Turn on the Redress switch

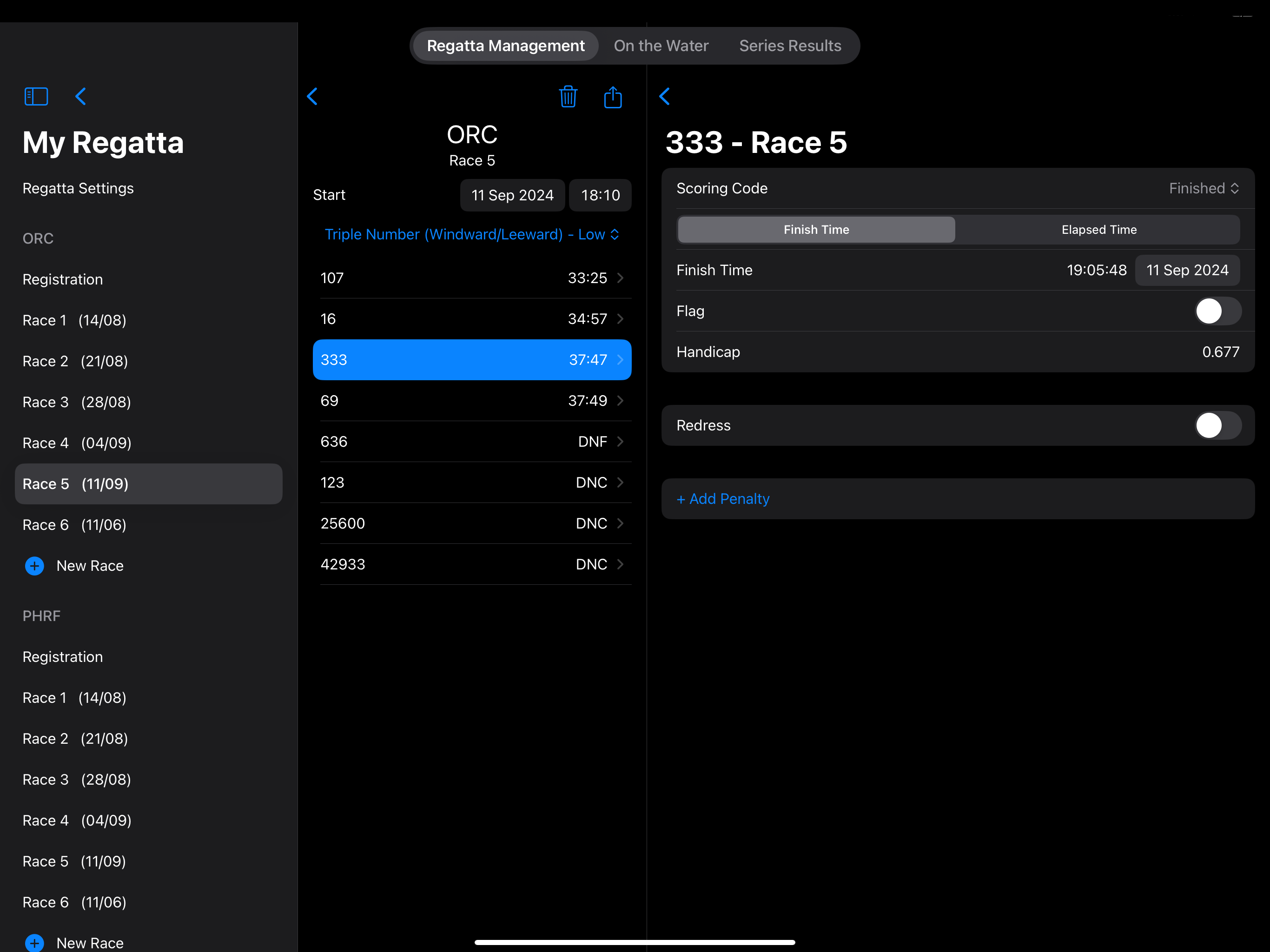click(x=1218, y=425)
